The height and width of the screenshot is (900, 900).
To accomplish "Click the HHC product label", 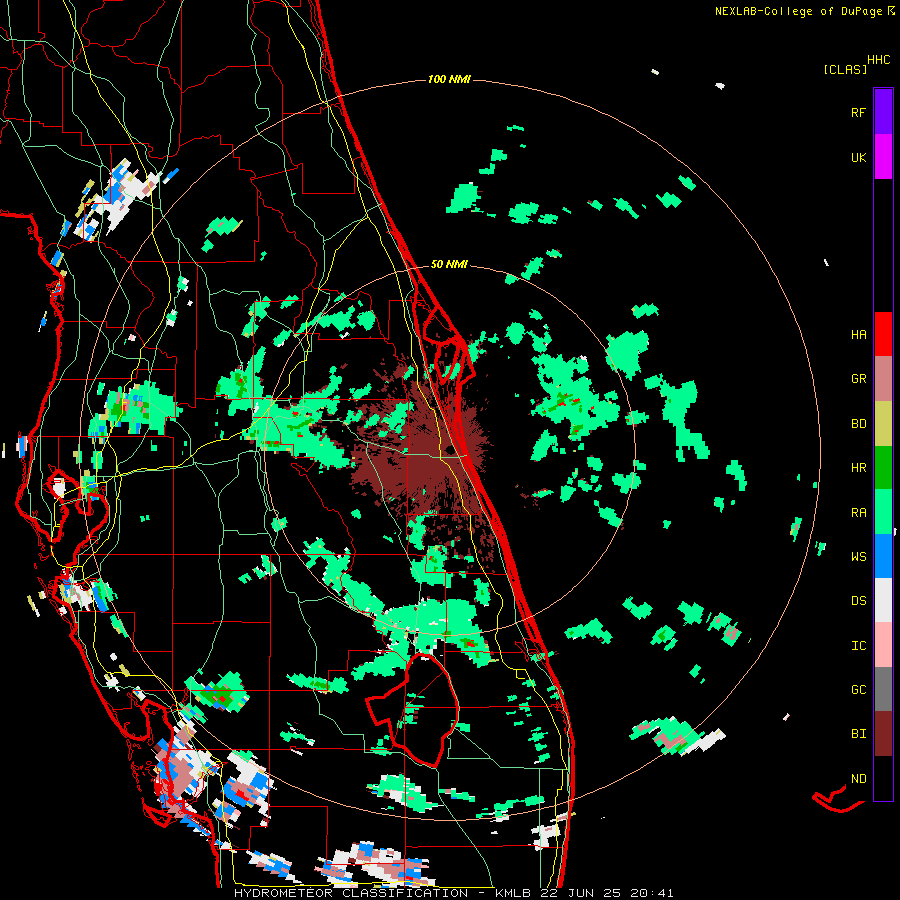I will [x=879, y=60].
